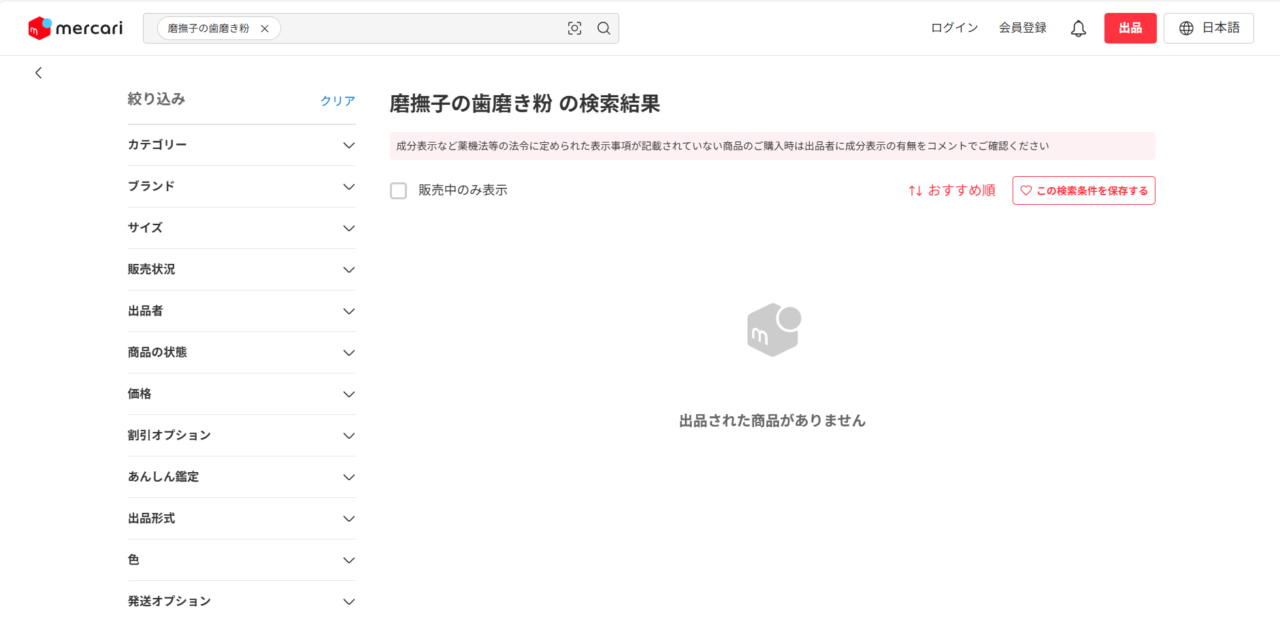Open notifications bell icon
Viewport: 1280px width, 617px height.
[1078, 28]
